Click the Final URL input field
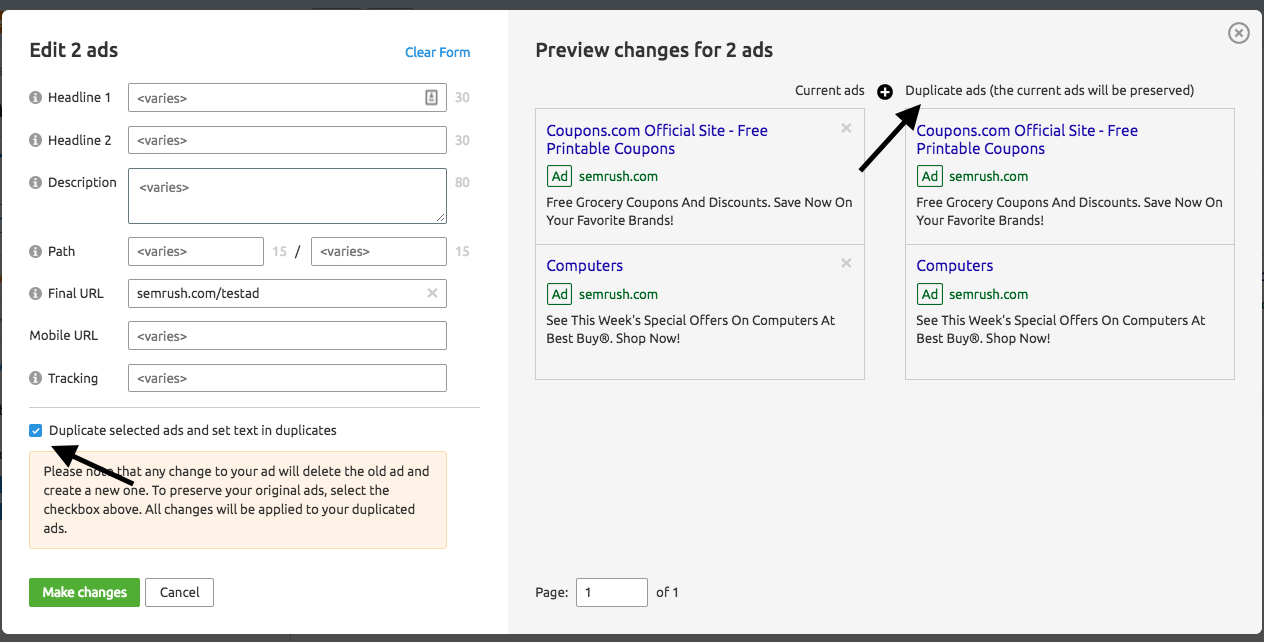The width and height of the screenshot is (1264, 642). click(287, 293)
